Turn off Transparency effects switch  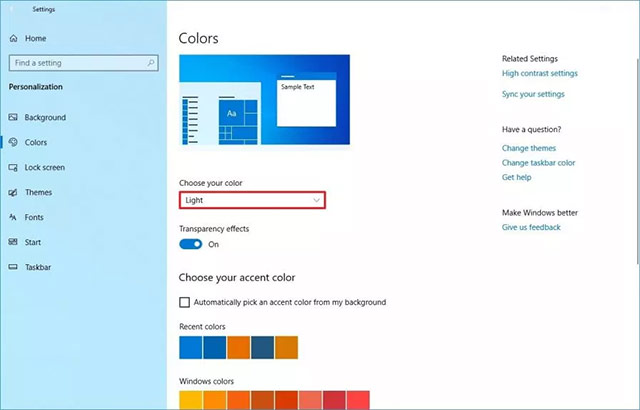(191, 244)
